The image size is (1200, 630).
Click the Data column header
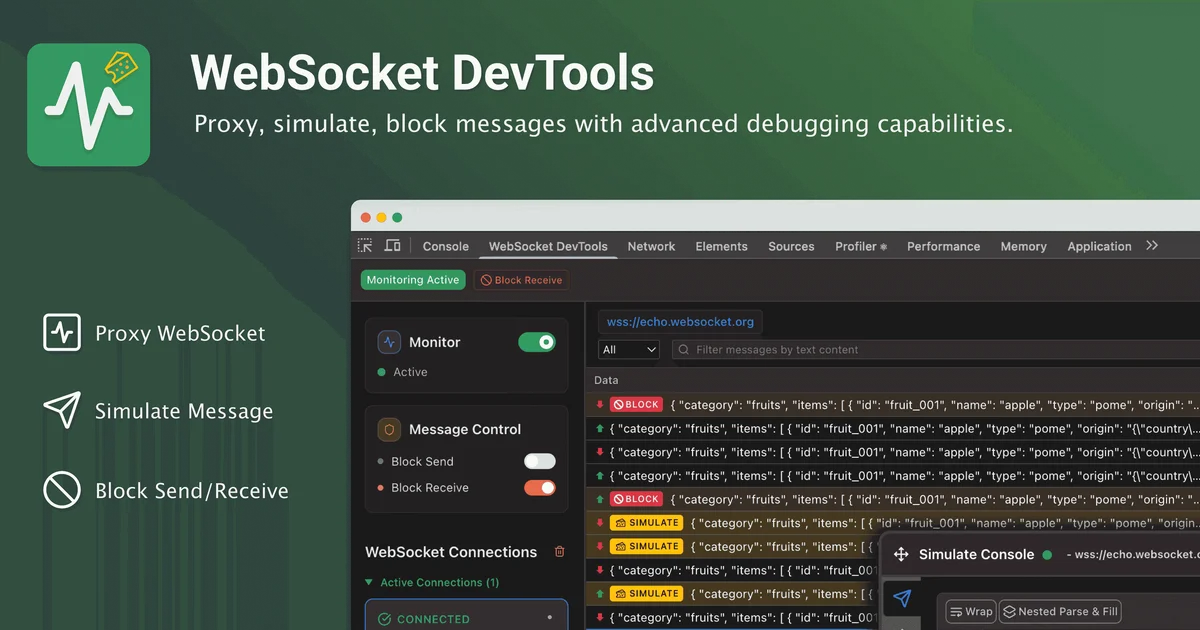coord(606,380)
